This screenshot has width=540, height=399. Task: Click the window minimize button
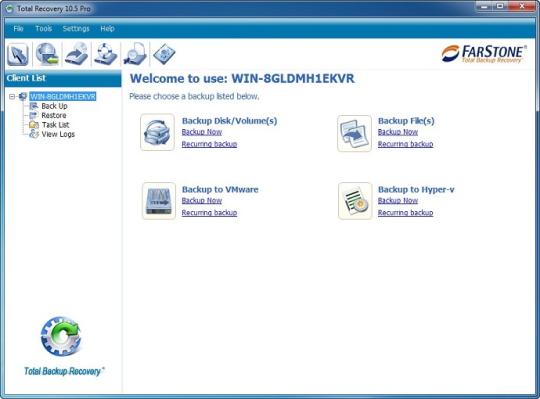click(485, 6)
